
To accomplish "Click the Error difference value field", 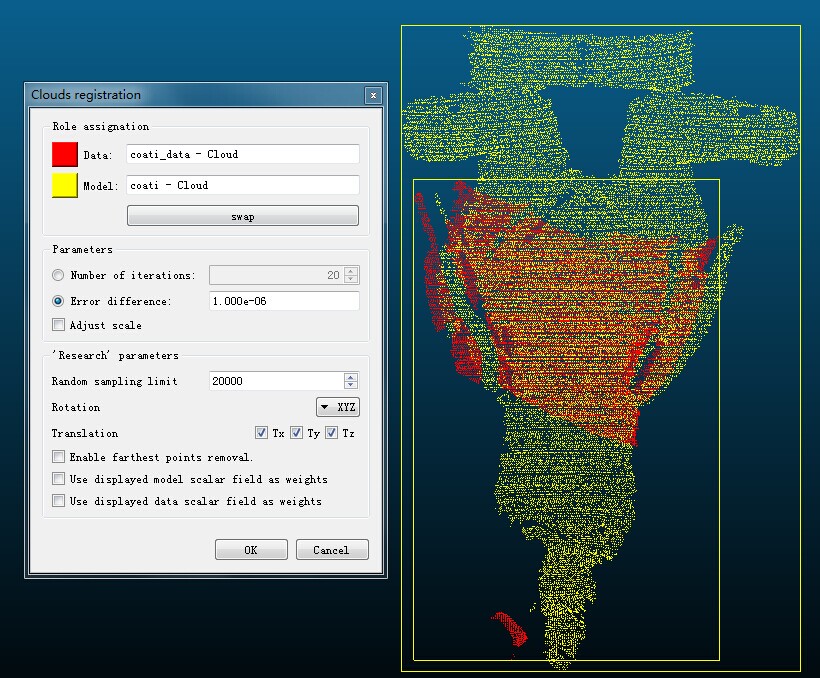I will (x=283, y=301).
